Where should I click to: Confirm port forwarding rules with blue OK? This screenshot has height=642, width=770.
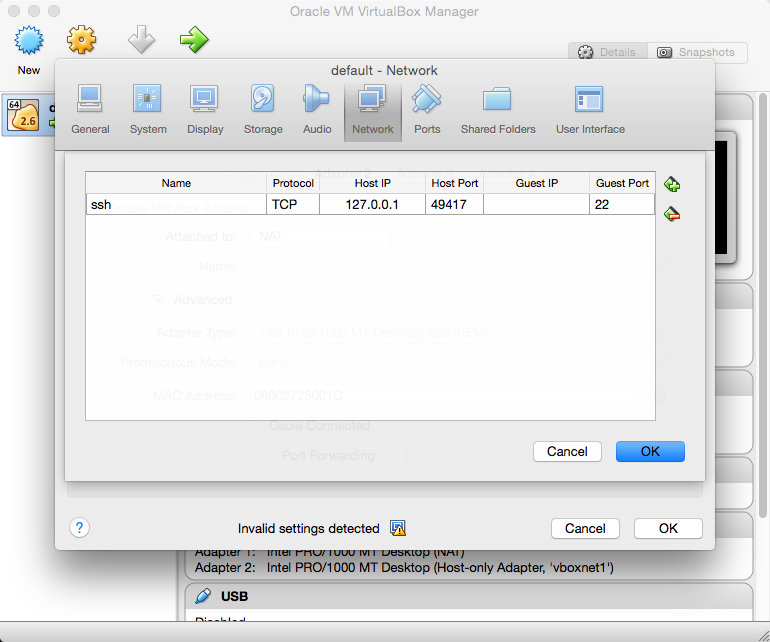click(650, 451)
